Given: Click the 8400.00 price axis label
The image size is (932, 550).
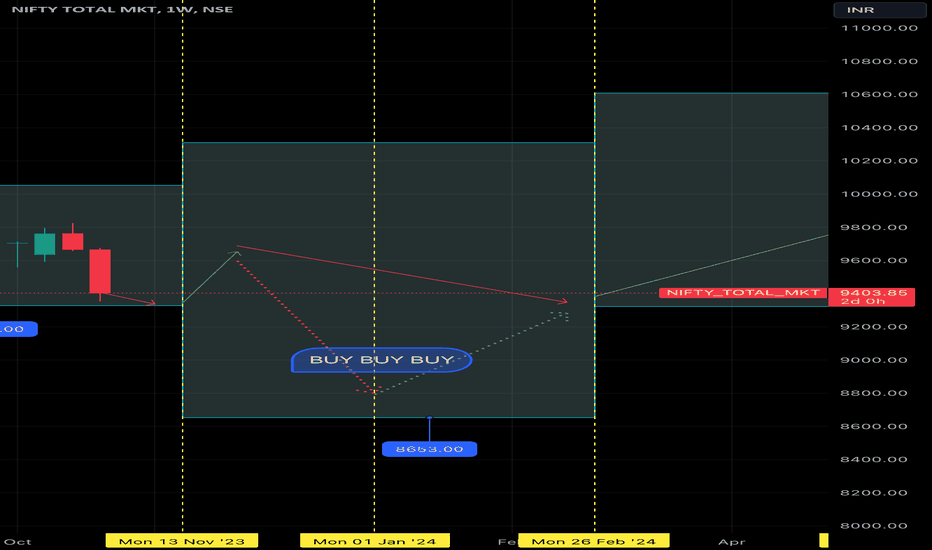Looking at the screenshot, I should point(874,460).
